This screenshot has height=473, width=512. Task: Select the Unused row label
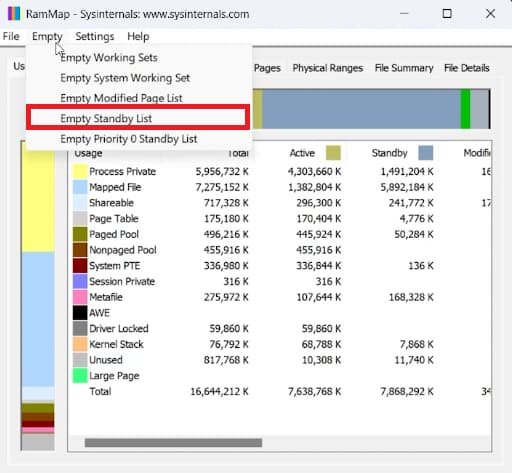(x=106, y=360)
